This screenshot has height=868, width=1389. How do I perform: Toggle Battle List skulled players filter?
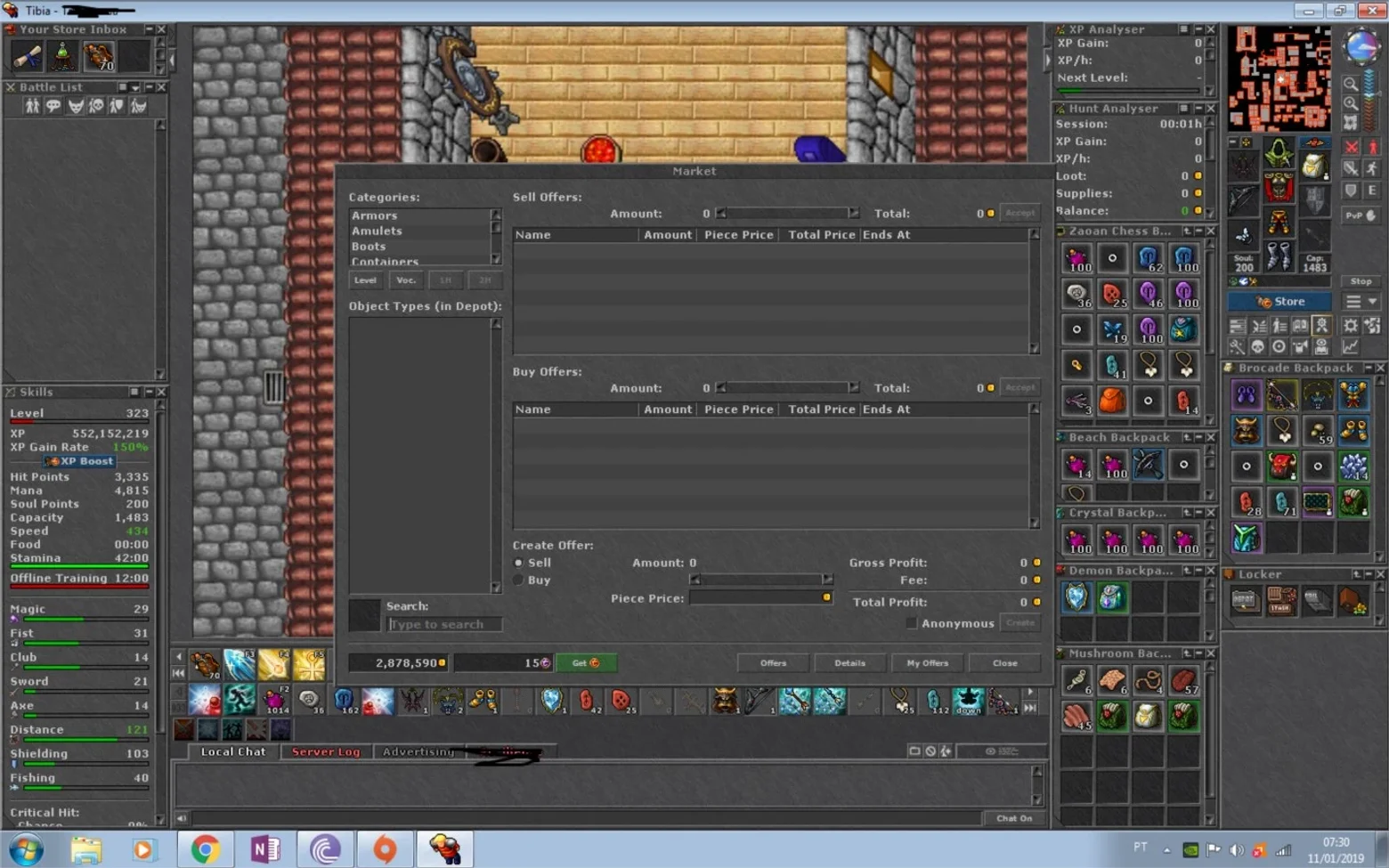click(96, 106)
